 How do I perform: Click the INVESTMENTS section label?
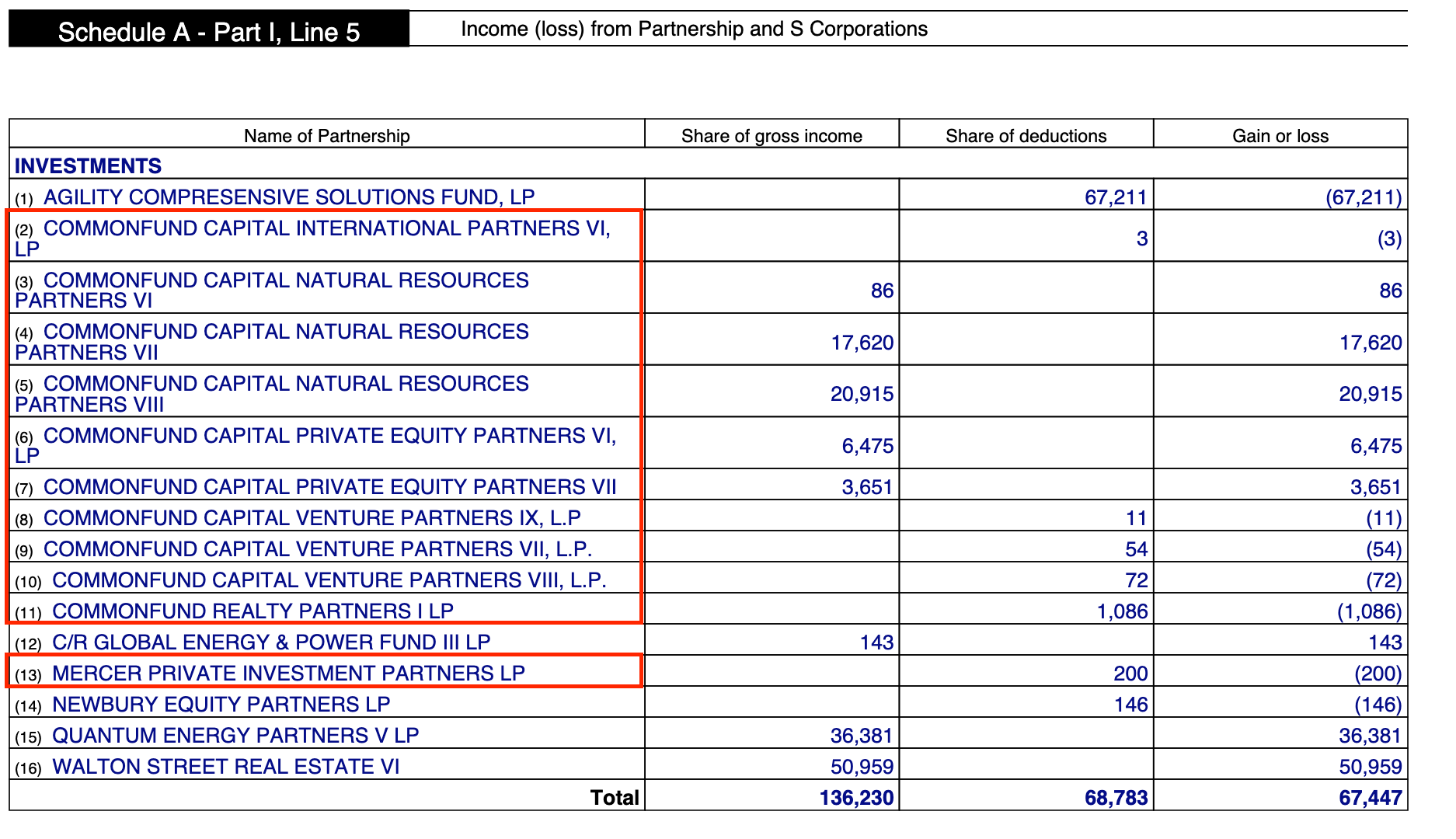[89, 166]
